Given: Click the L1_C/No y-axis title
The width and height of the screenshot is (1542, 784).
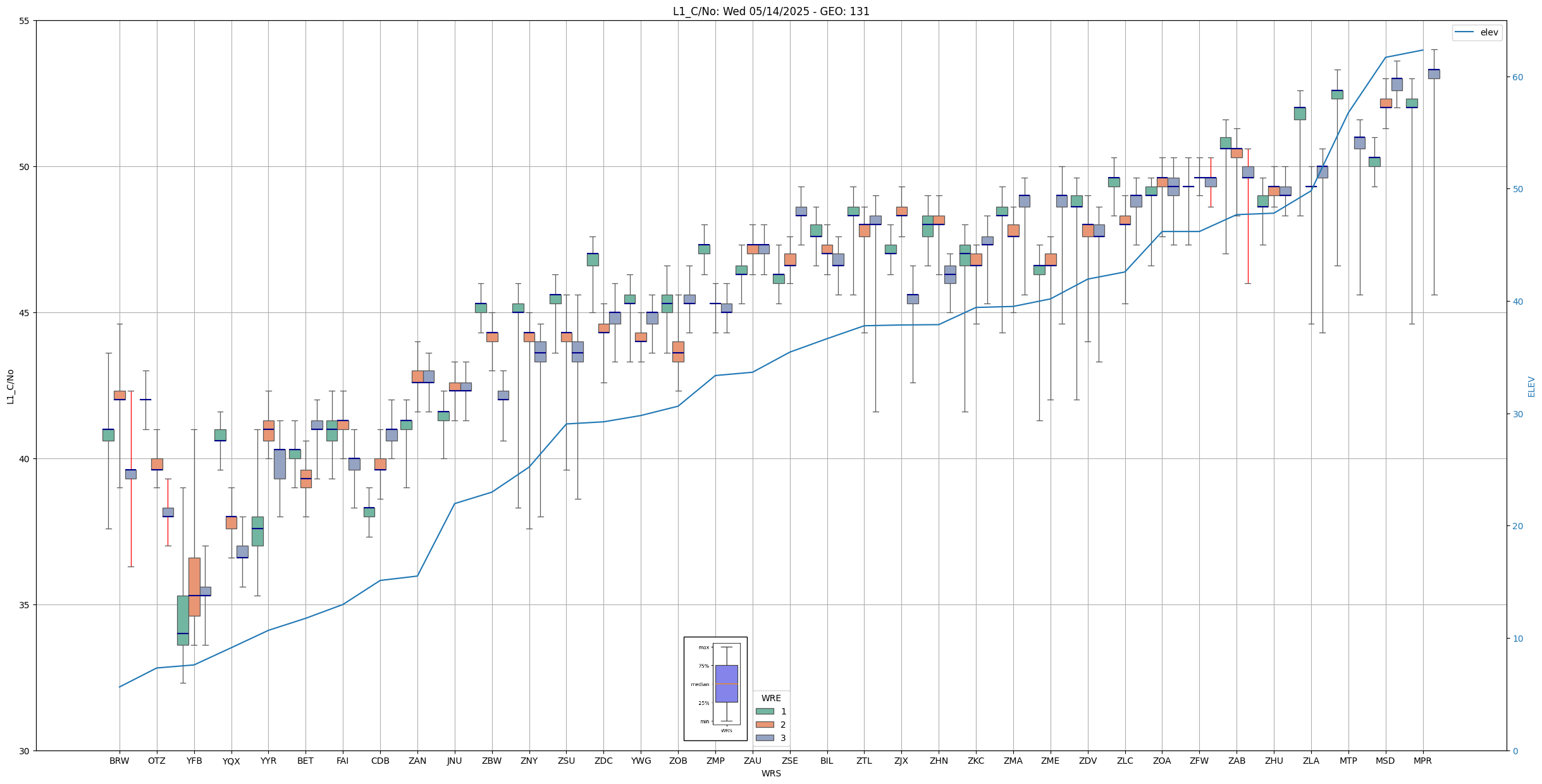Looking at the screenshot, I should [x=10, y=386].
